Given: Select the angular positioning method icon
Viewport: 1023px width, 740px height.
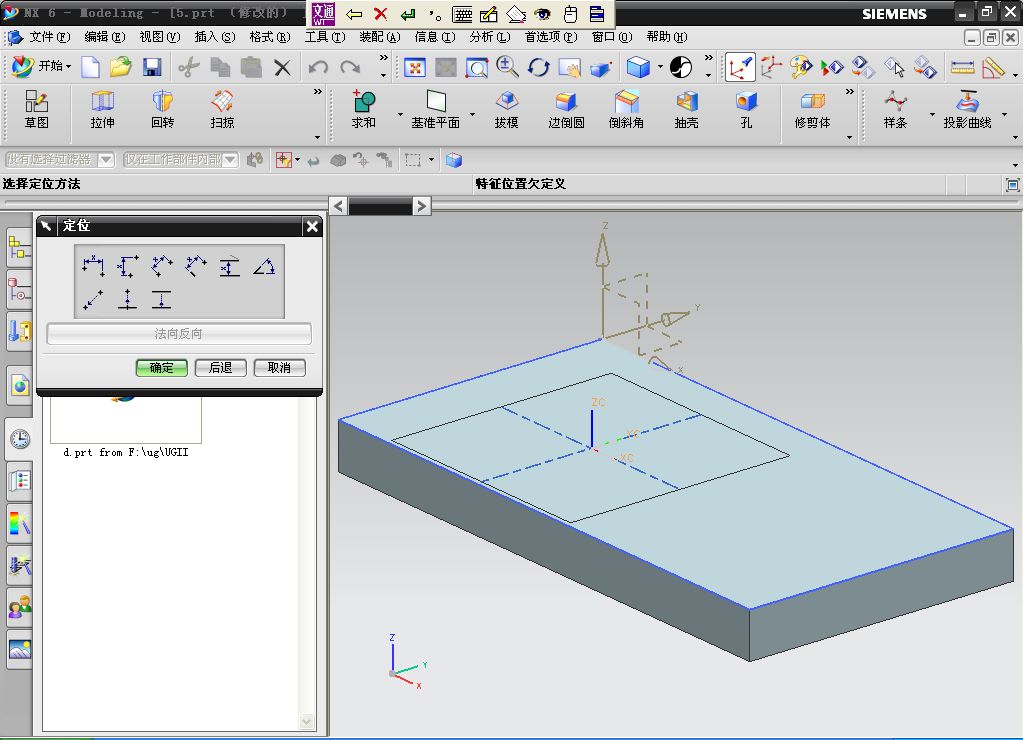Looking at the screenshot, I should tap(264, 266).
